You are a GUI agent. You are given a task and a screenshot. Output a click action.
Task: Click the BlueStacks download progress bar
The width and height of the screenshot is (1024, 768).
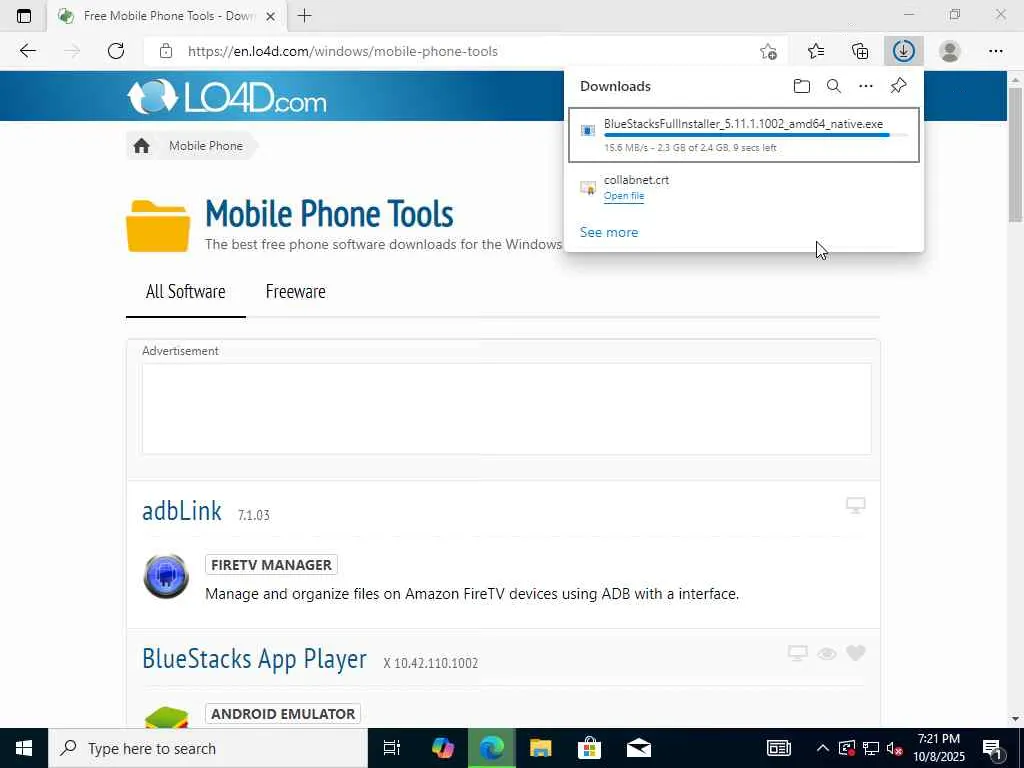pyautogui.click(x=756, y=135)
